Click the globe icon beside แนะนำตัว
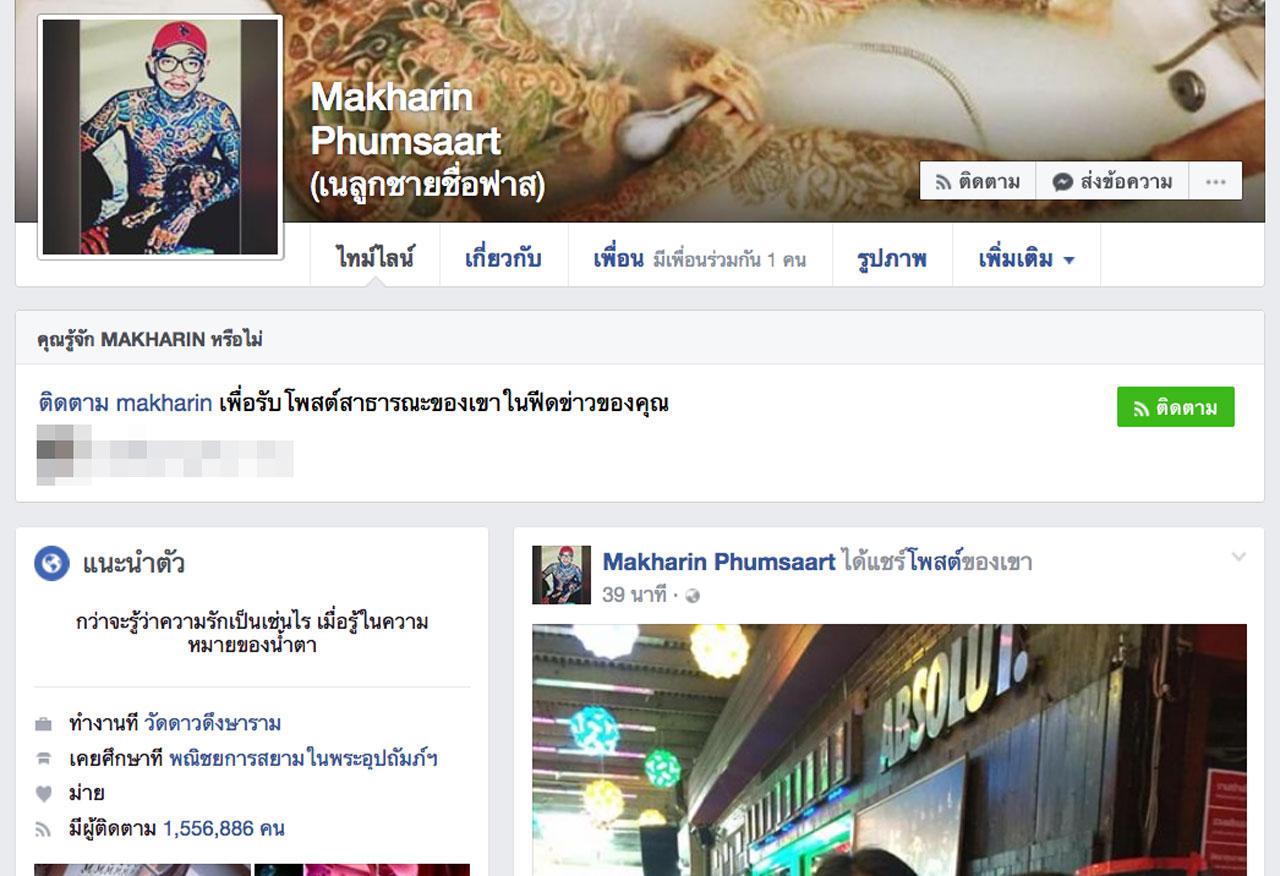The width and height of the screenshot is (1280, 876). tap(51, 563)
